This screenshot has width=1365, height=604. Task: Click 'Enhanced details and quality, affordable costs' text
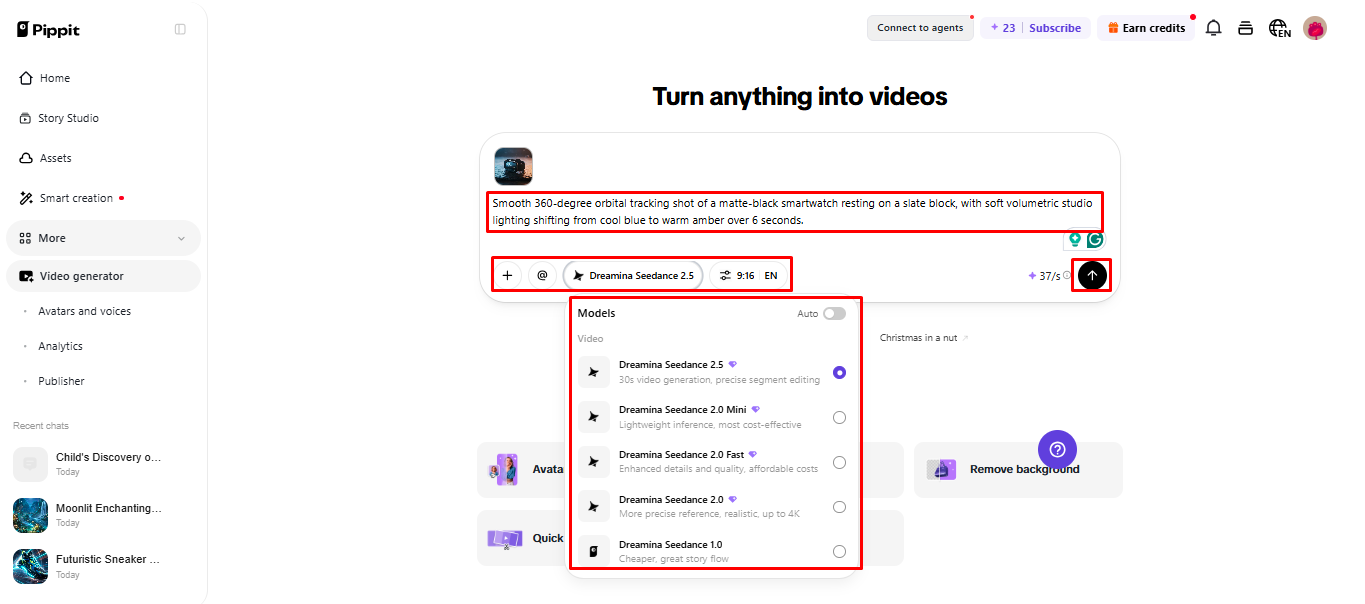(x=718, y=469)
